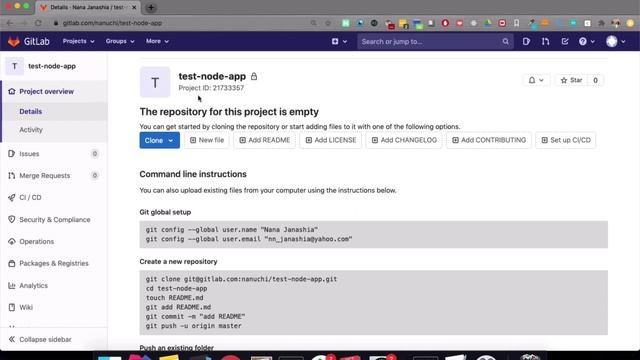Open the More menu
Viewport: 640px width, 360px height.
click(x=157, y=41)
